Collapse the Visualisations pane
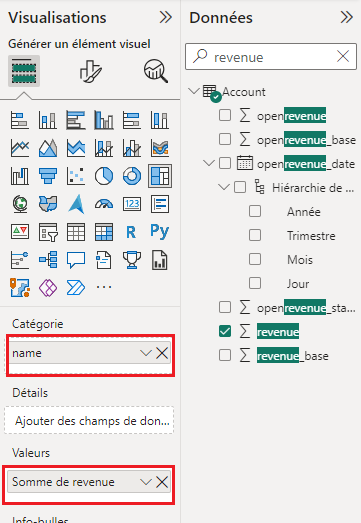Screen dimensions: 361x523 click(x=166, y=17)
